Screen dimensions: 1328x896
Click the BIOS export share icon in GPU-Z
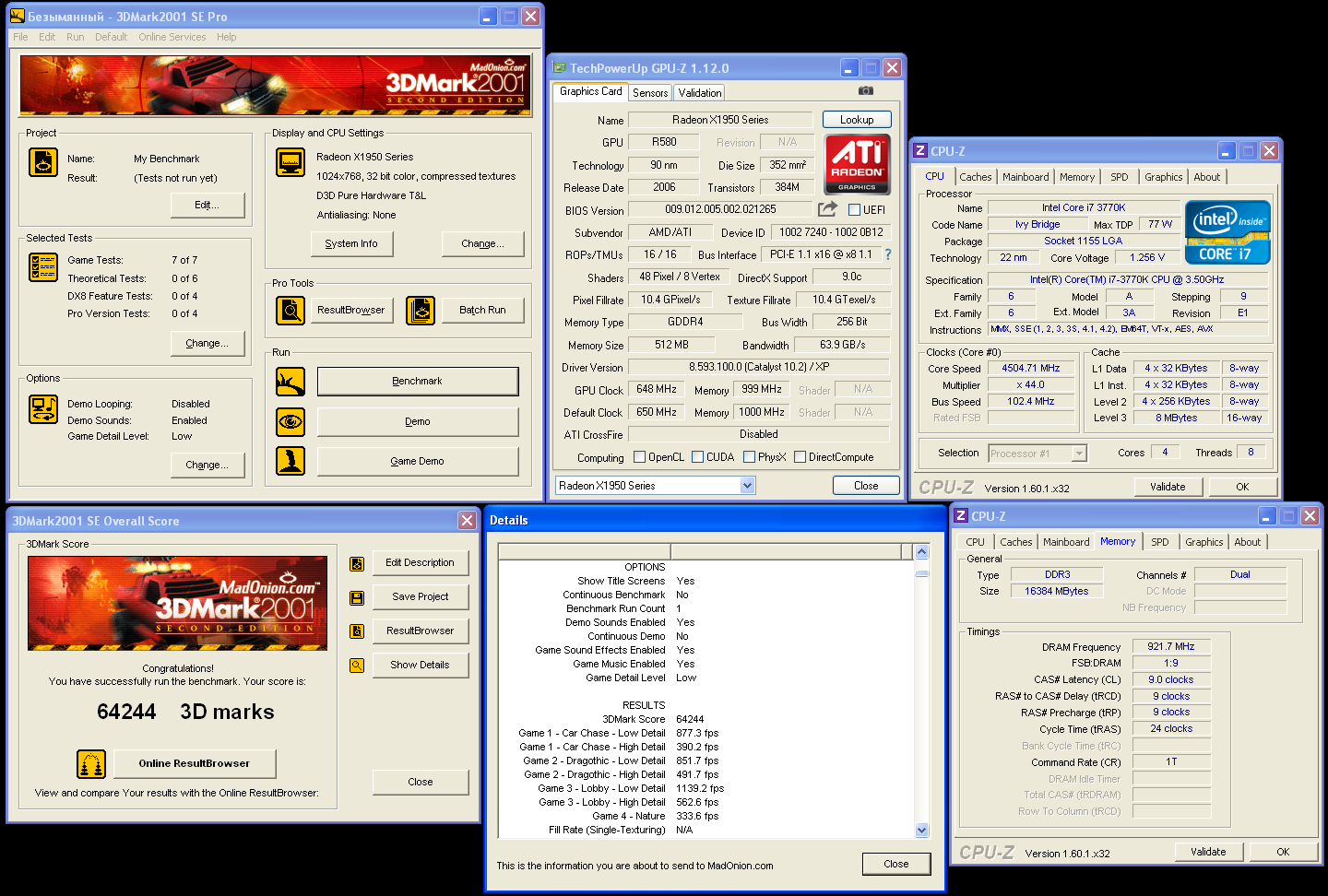tap(827, 209)
